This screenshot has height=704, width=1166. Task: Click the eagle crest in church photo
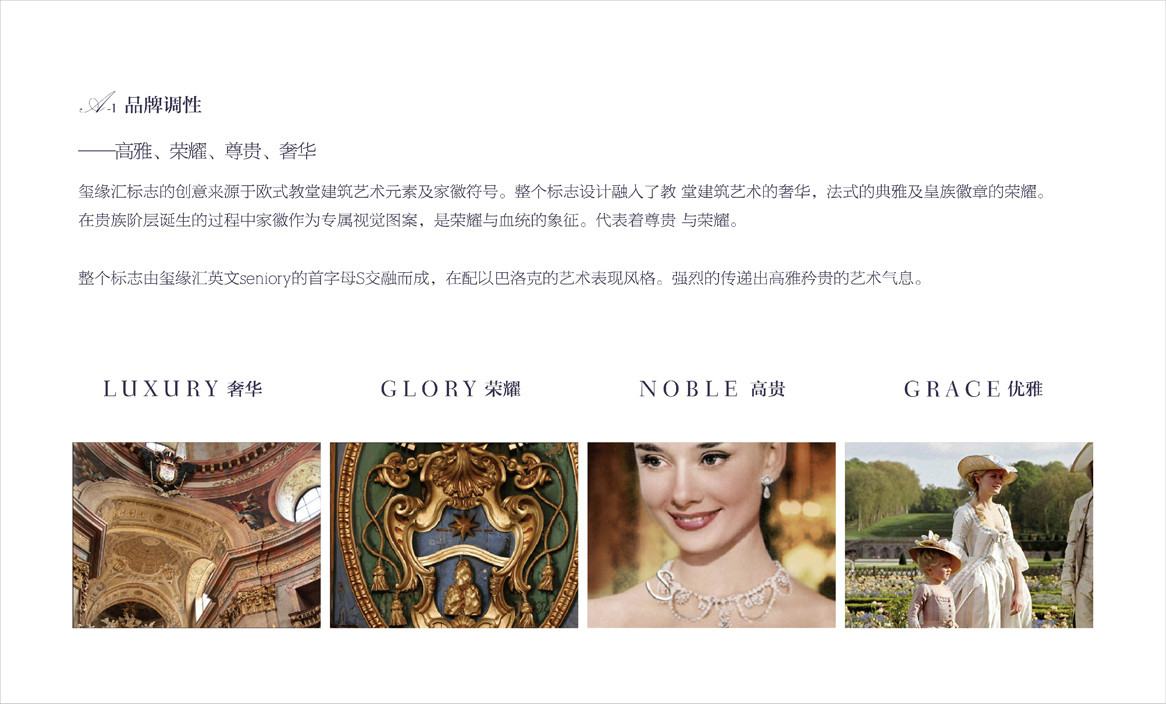point(167,468)
